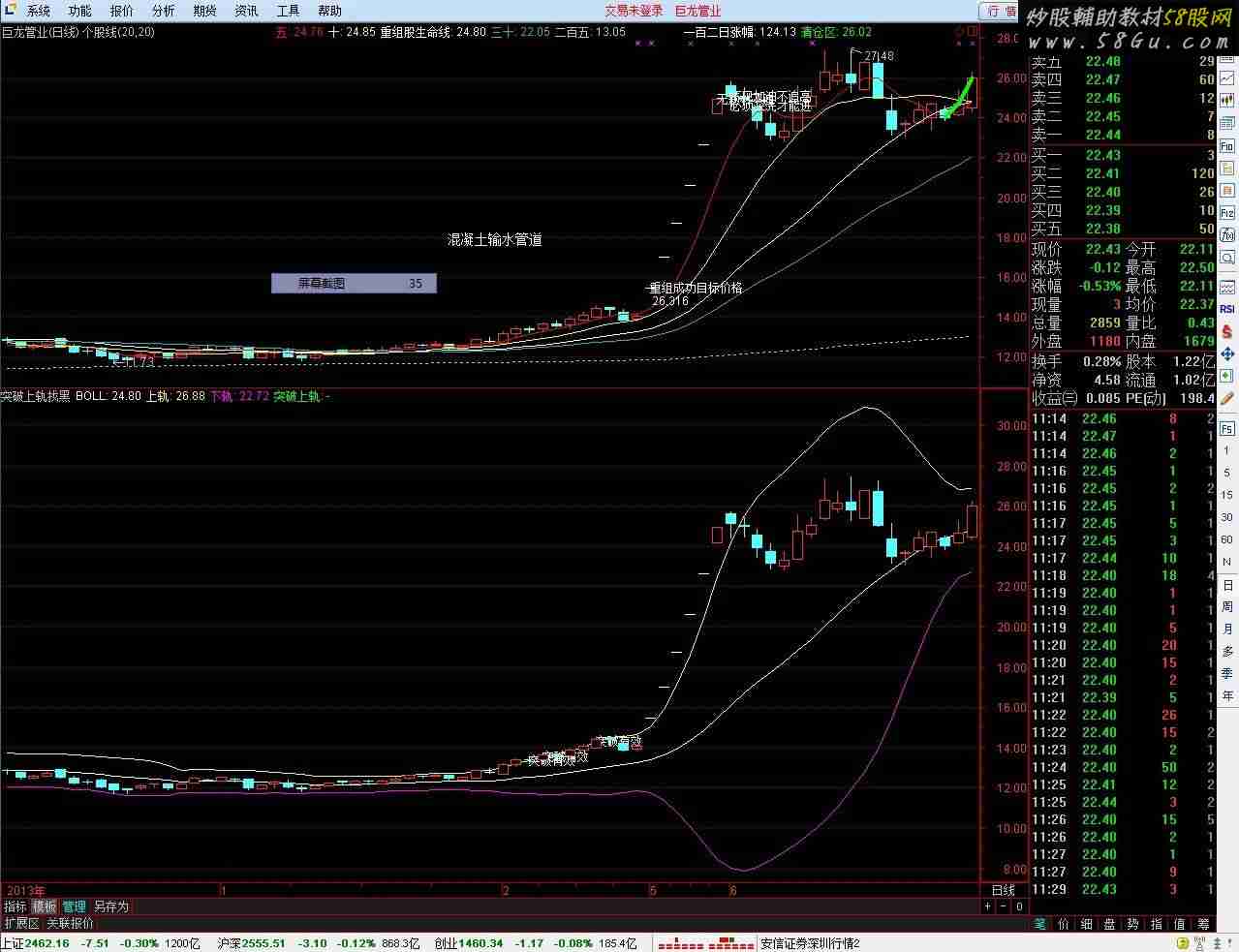Click the minus zoom-out chart button
This screenshot has height=952, width=1239.
coord(1004,906)
